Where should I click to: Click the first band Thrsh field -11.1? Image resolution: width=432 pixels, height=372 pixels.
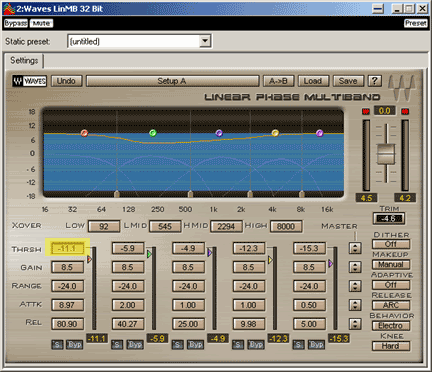pyautogui.click(x=67, y=248)
